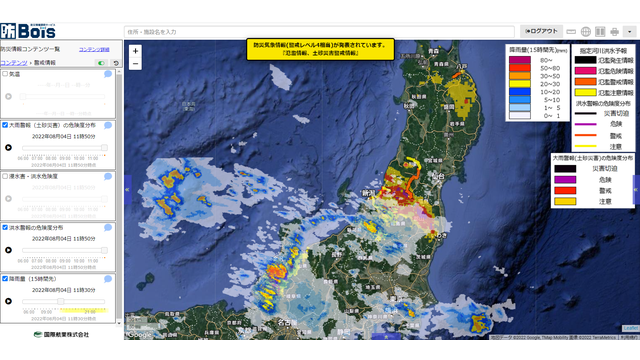Click the 氾濫注意情報 yellow legend swatch
The height and width of the screenshot is (360, 640).
(x=585, y=93)
